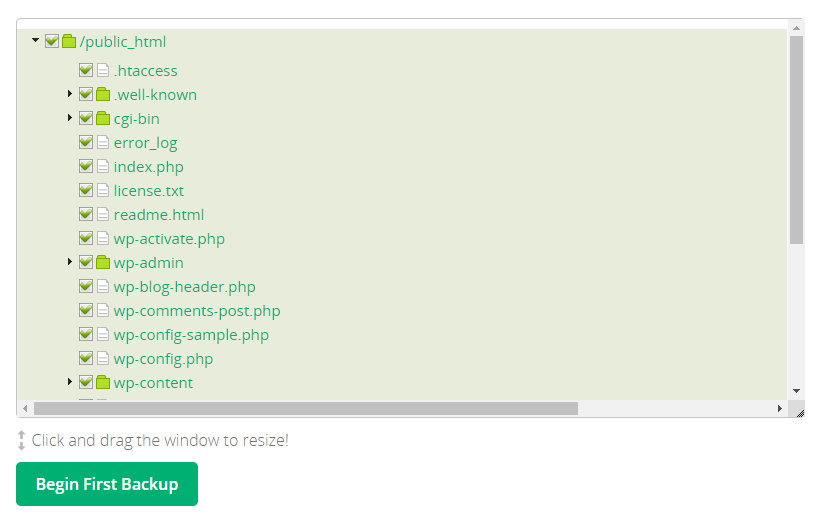This screenshot has height=522, width=829.
Task: Click the wp-comments-post.php file name
Action: tap(197, 311)
